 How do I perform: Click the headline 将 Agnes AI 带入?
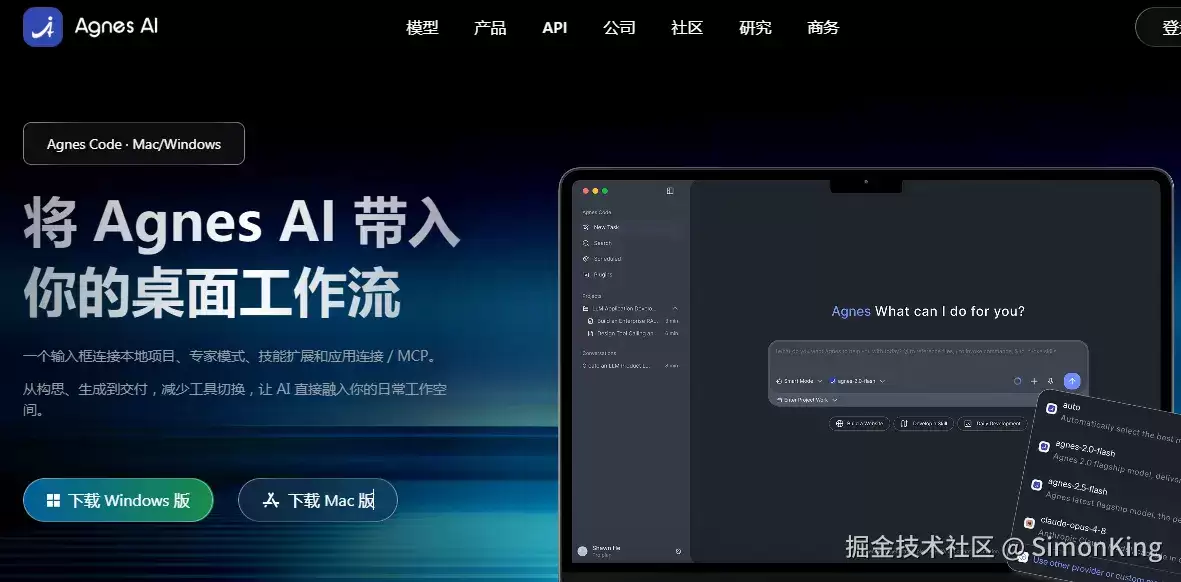point(241,223)
